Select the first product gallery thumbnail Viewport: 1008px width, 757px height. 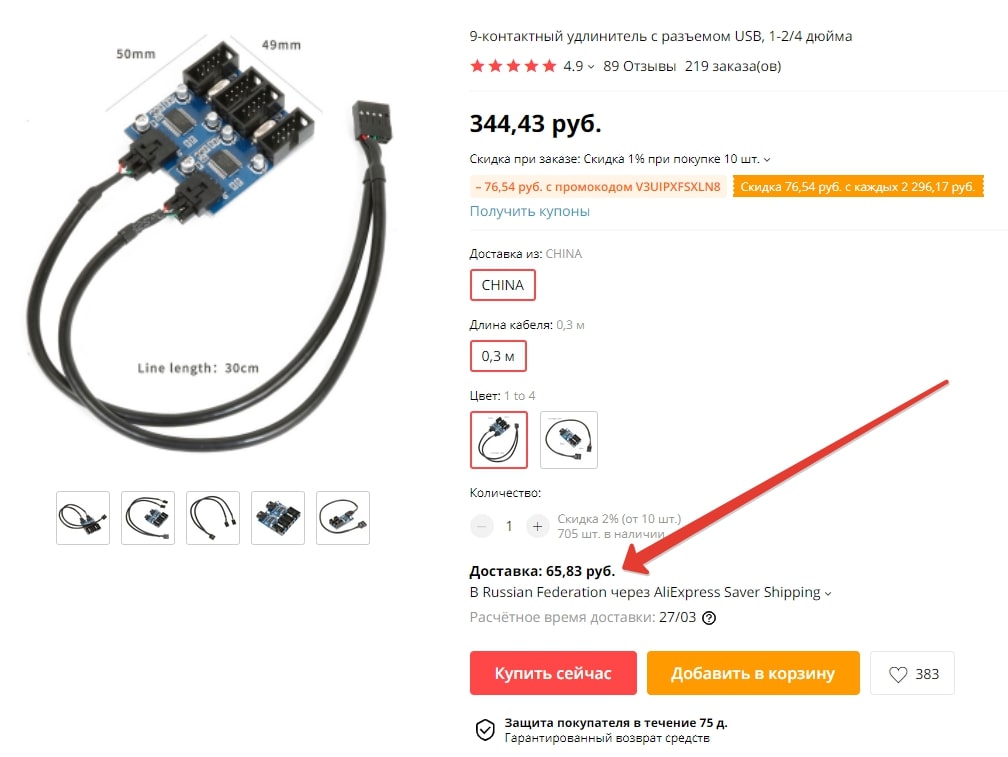tap(83, 518)
